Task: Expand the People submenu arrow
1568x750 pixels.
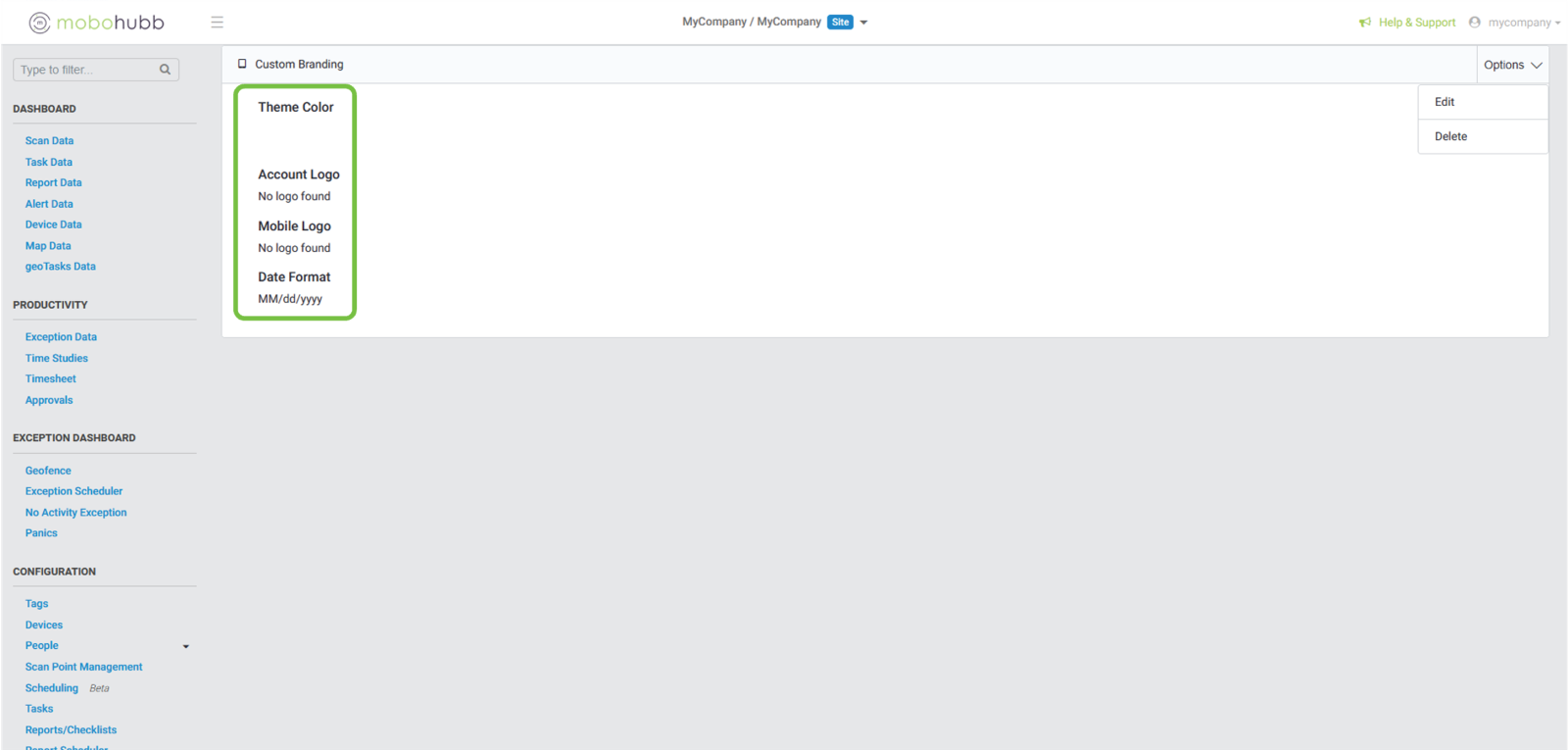Action: pos(186,646)
